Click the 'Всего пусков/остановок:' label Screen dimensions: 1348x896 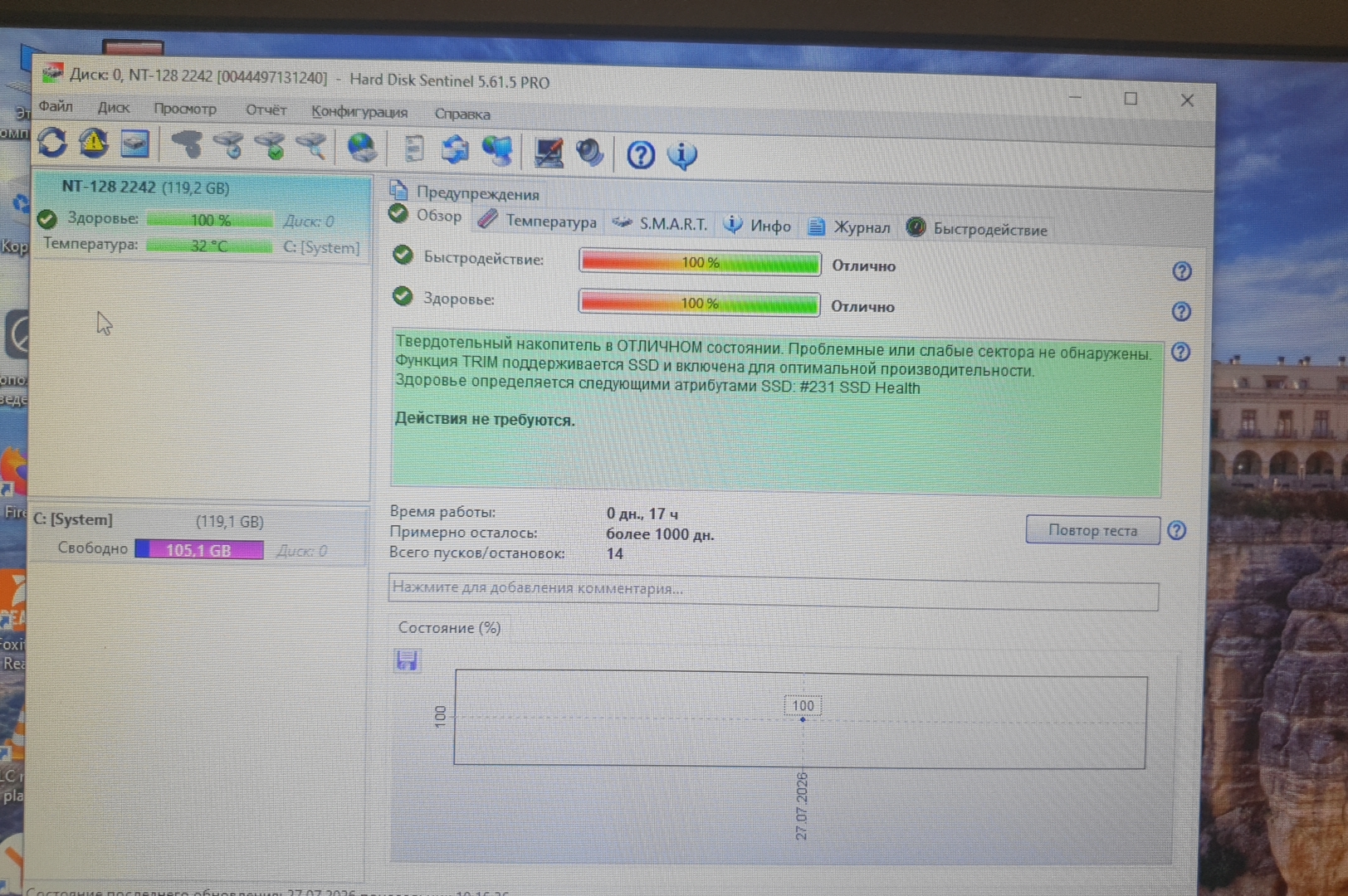pos(477,553)
